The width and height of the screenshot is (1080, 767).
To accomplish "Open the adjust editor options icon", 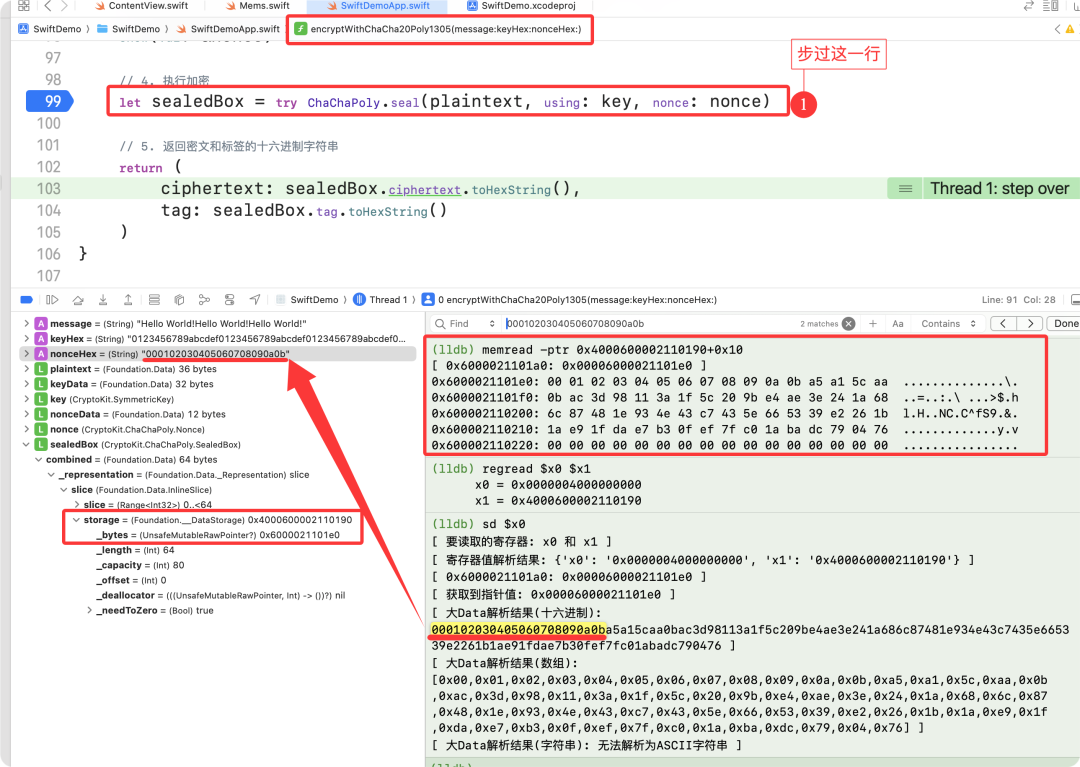I will [1050, 6].
